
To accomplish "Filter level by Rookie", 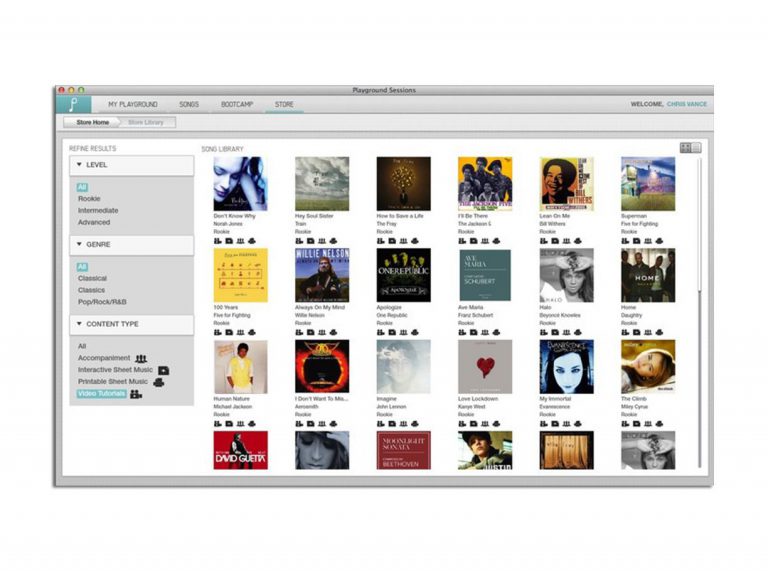I will (x=89, y=199).
